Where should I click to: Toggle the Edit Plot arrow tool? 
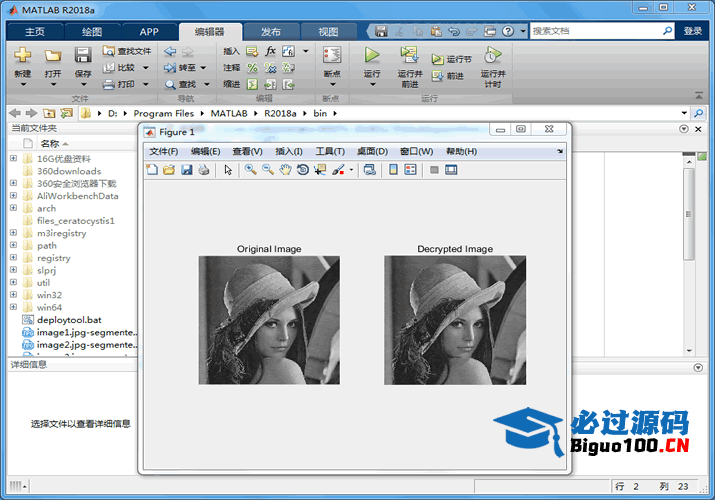pyautogui.click(x=228, y=170)
